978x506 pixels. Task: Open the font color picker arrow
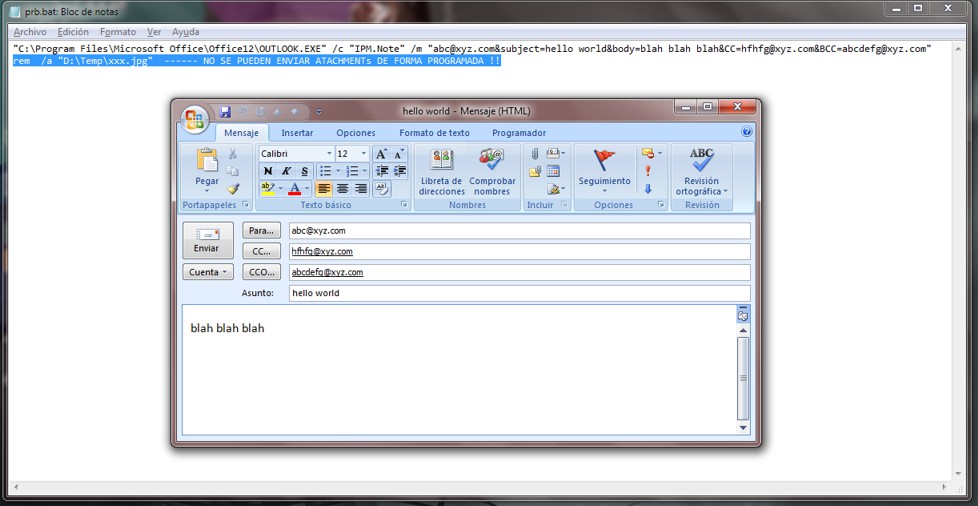pyautogui.click(x=308, y=189)
